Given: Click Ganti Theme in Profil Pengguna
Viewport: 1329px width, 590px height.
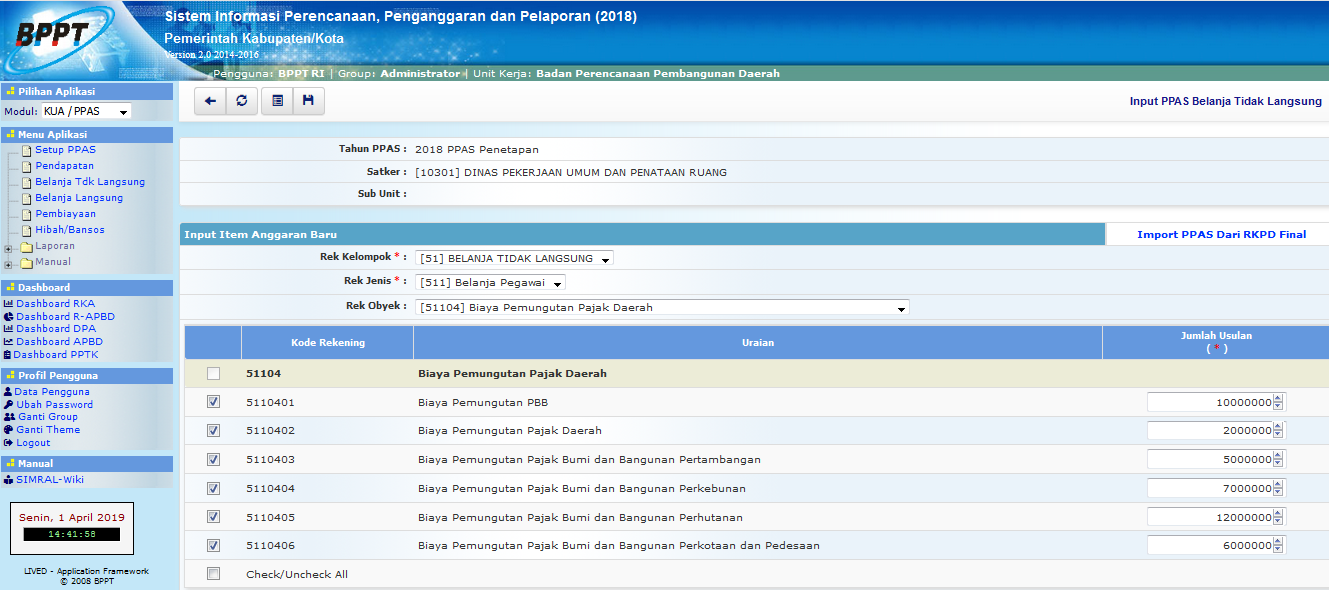Looking at the screenshot, I should point(48,430).
